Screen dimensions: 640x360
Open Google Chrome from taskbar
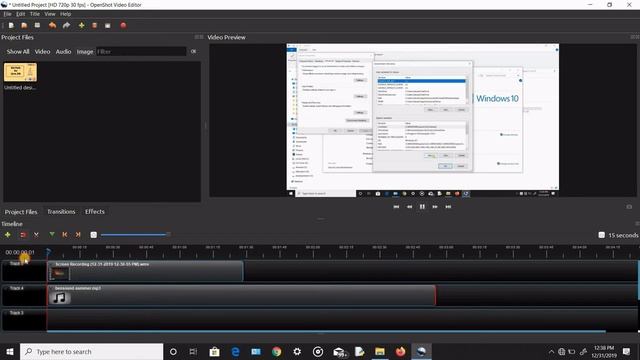click(x=276, y=351)
